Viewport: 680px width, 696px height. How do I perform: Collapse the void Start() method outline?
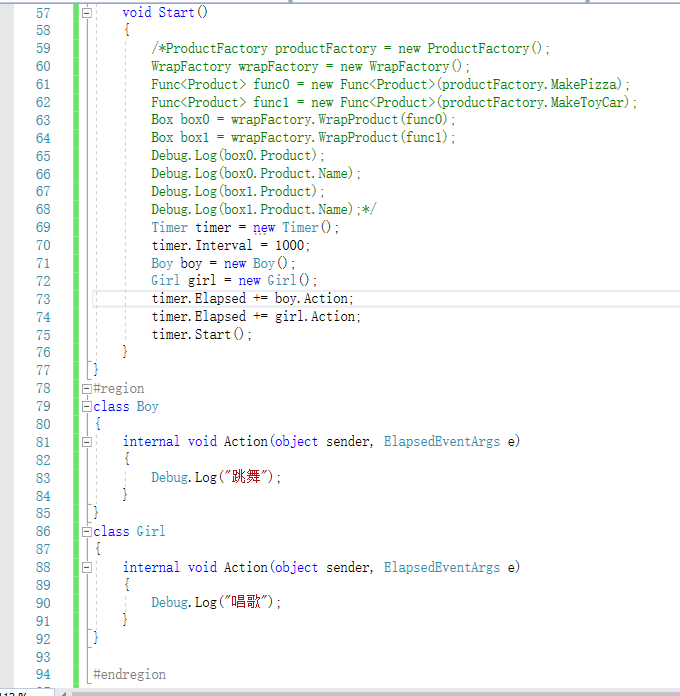87,13
